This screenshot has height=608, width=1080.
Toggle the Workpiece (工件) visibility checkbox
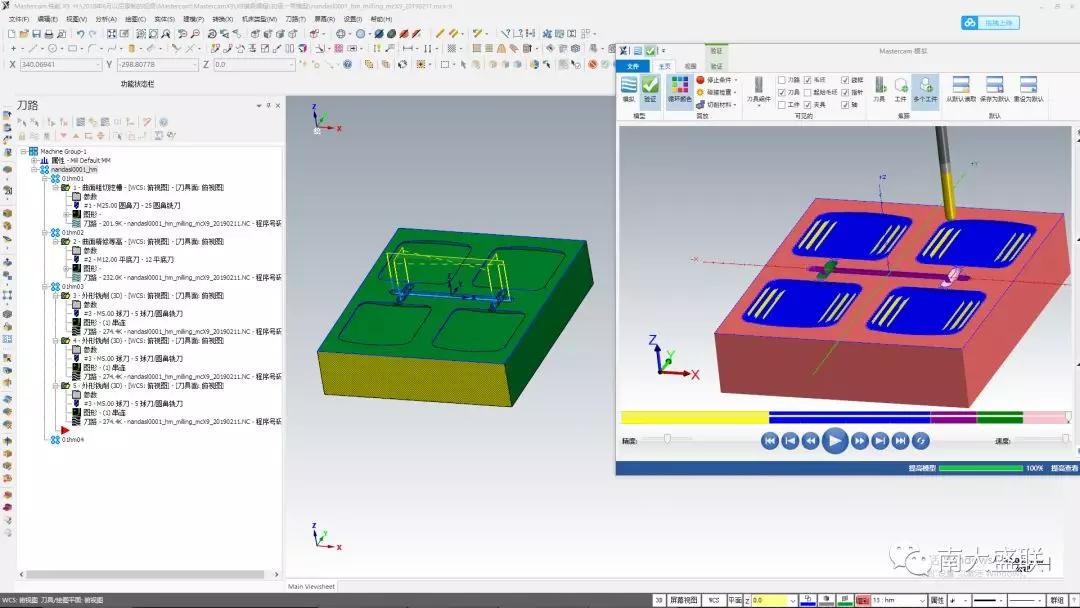point(782,105)
